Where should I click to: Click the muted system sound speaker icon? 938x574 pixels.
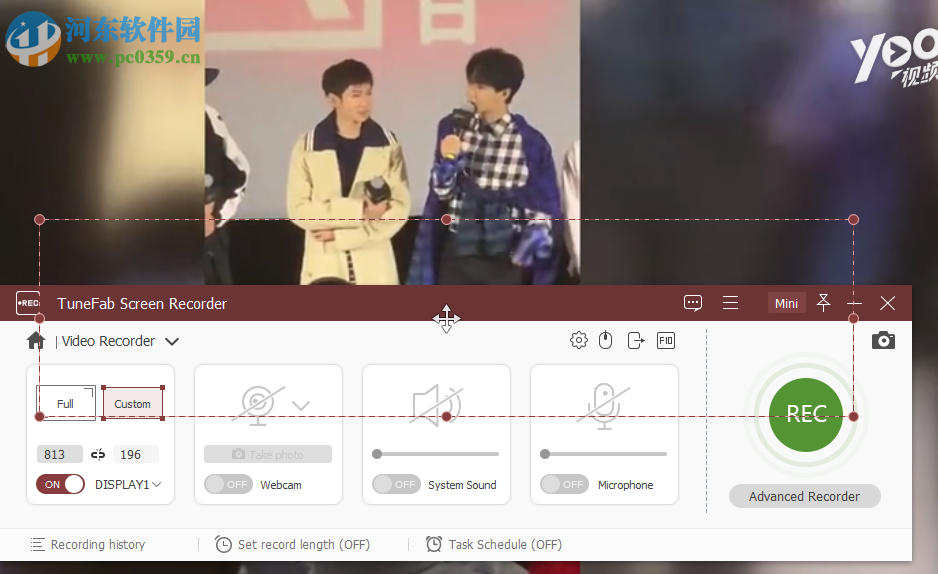pyautogui.click(x=436, y=405)
